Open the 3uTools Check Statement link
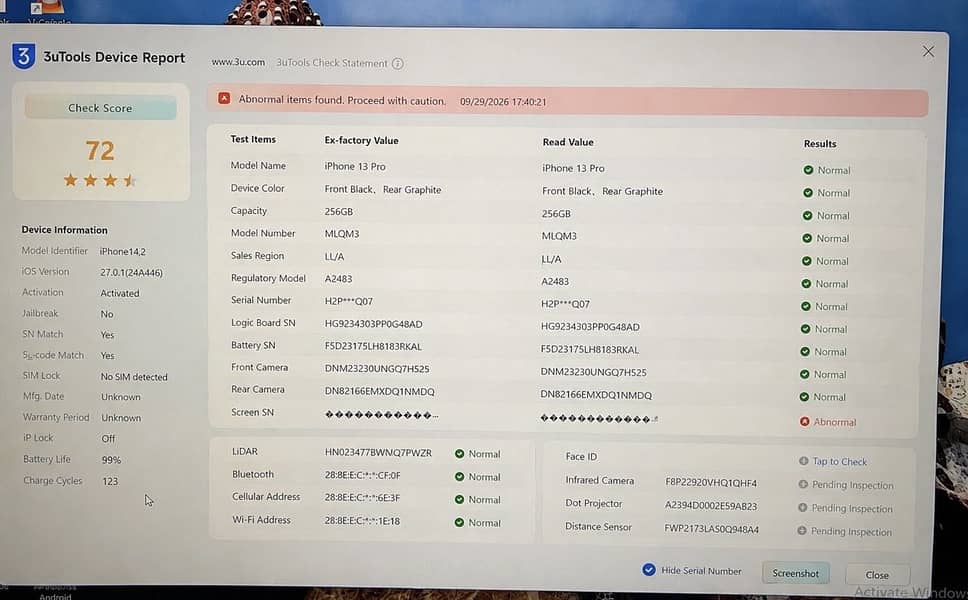The width and height of the screenshot is (968, 600). pyautogui.click(x=332, y=63)
